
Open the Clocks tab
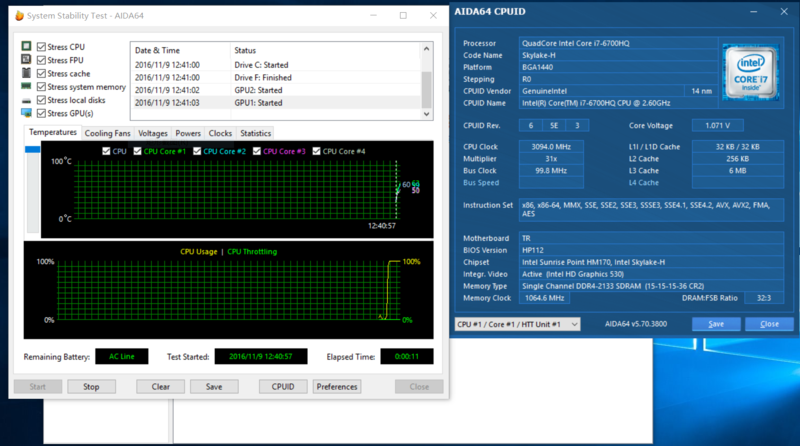pyautogui.click(x=220, y=133)
